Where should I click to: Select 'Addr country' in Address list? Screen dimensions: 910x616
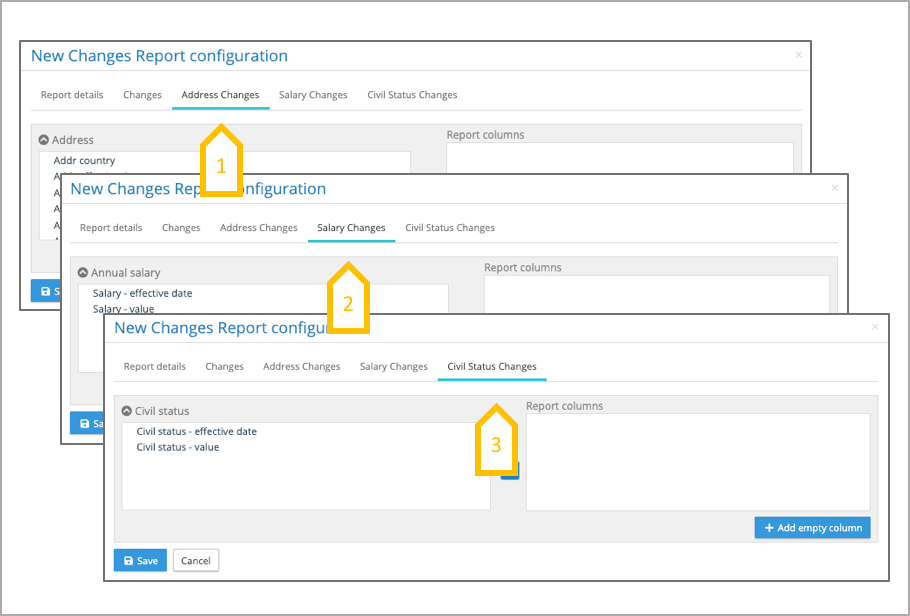(x=84, y=160)
